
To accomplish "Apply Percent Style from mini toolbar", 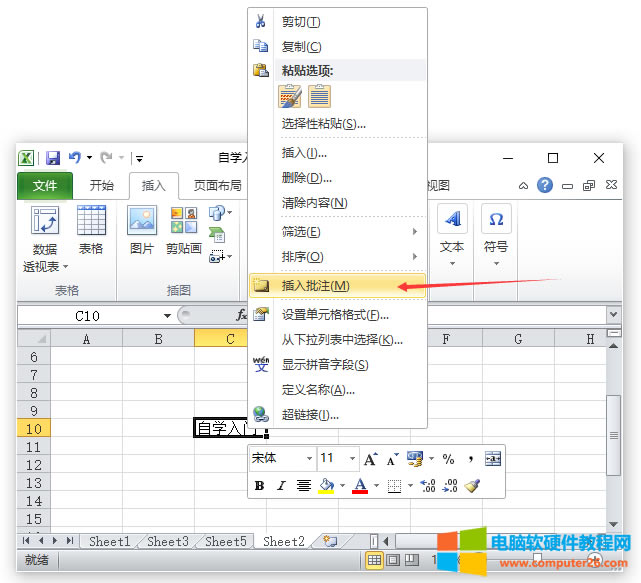I will tap(448, 459).
